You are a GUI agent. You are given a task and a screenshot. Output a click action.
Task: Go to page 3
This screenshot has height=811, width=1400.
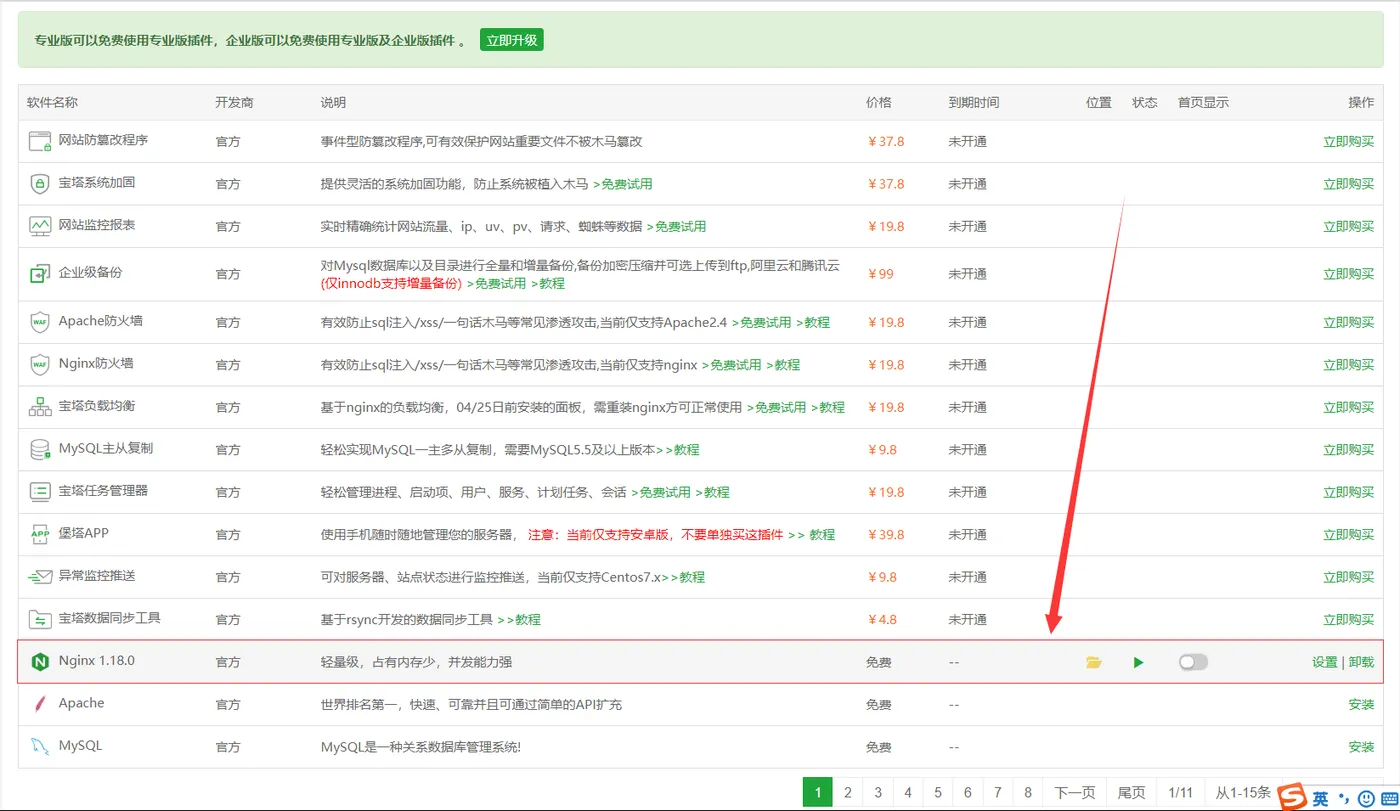click(877, 793)
